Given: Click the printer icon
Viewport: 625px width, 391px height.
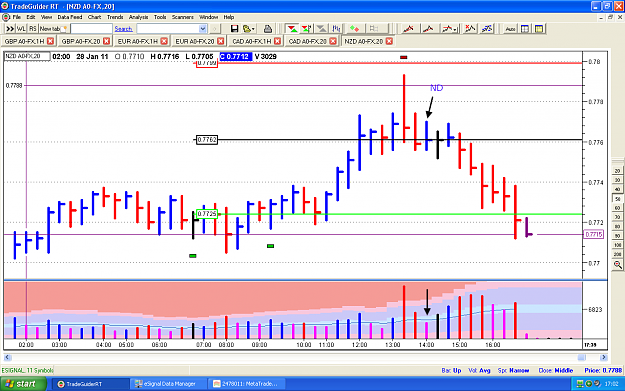Looking at the screenshot, I should (x=268, y=29).
